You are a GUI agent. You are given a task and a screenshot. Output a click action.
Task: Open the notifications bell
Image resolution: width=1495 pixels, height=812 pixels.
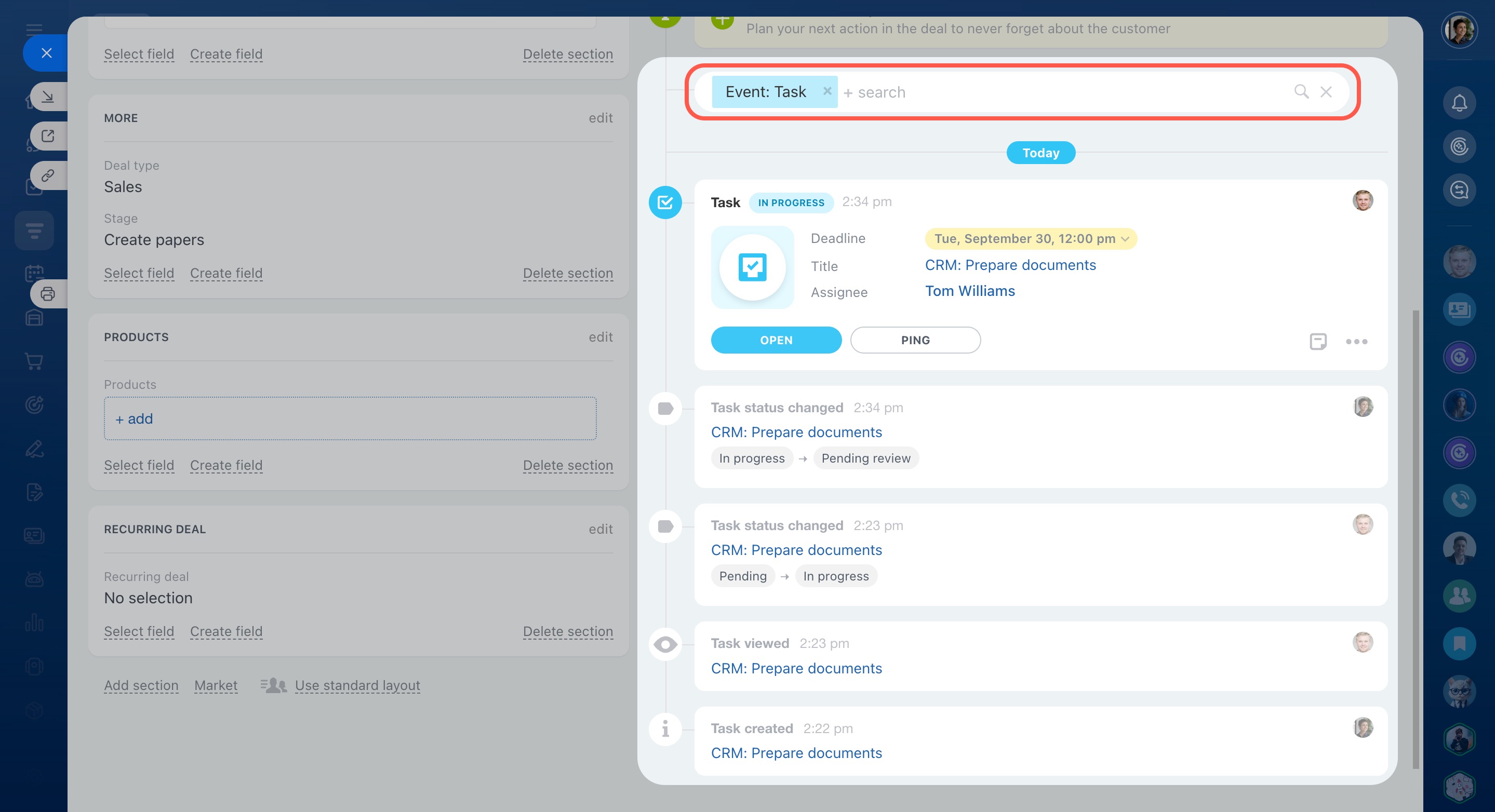[x=1459, y=103]
